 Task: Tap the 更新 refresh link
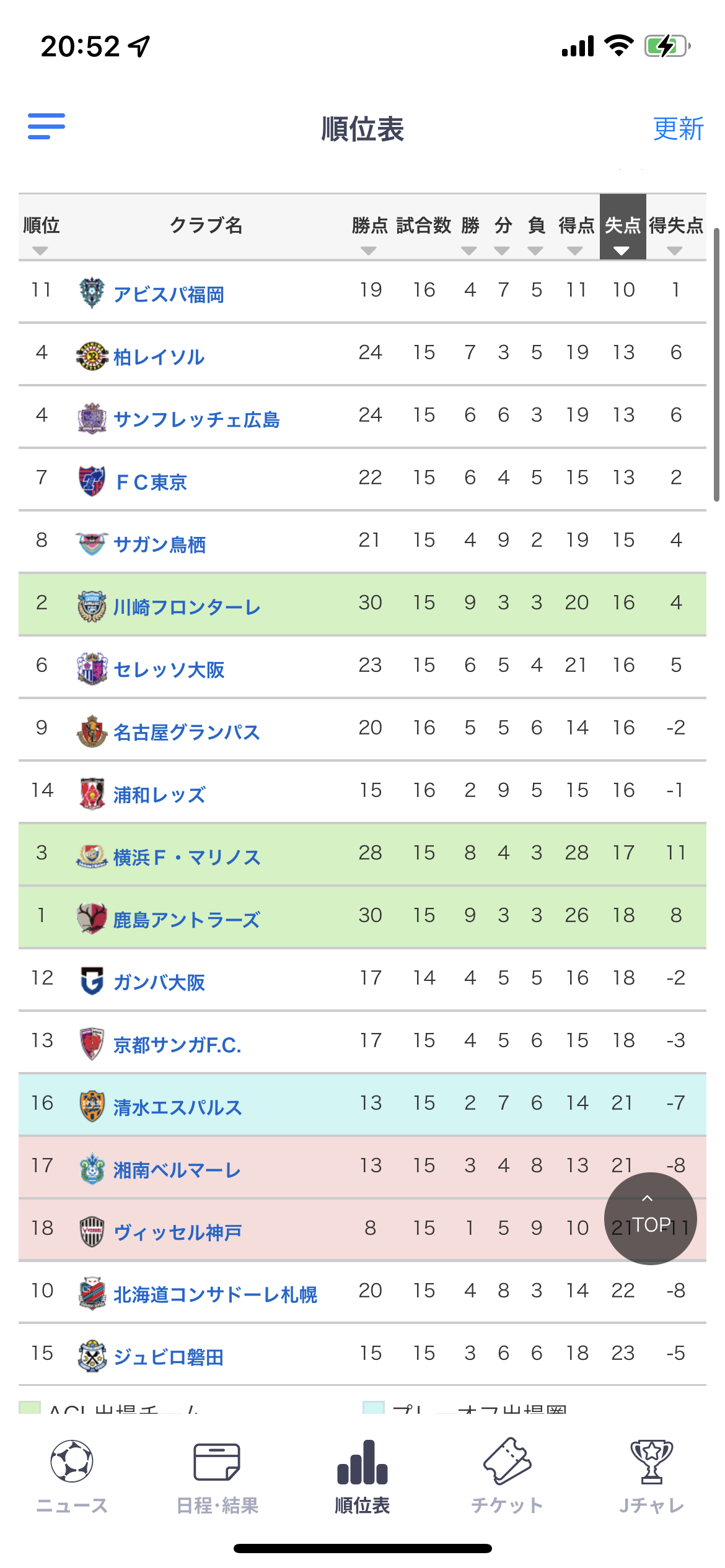coord(679,129)
